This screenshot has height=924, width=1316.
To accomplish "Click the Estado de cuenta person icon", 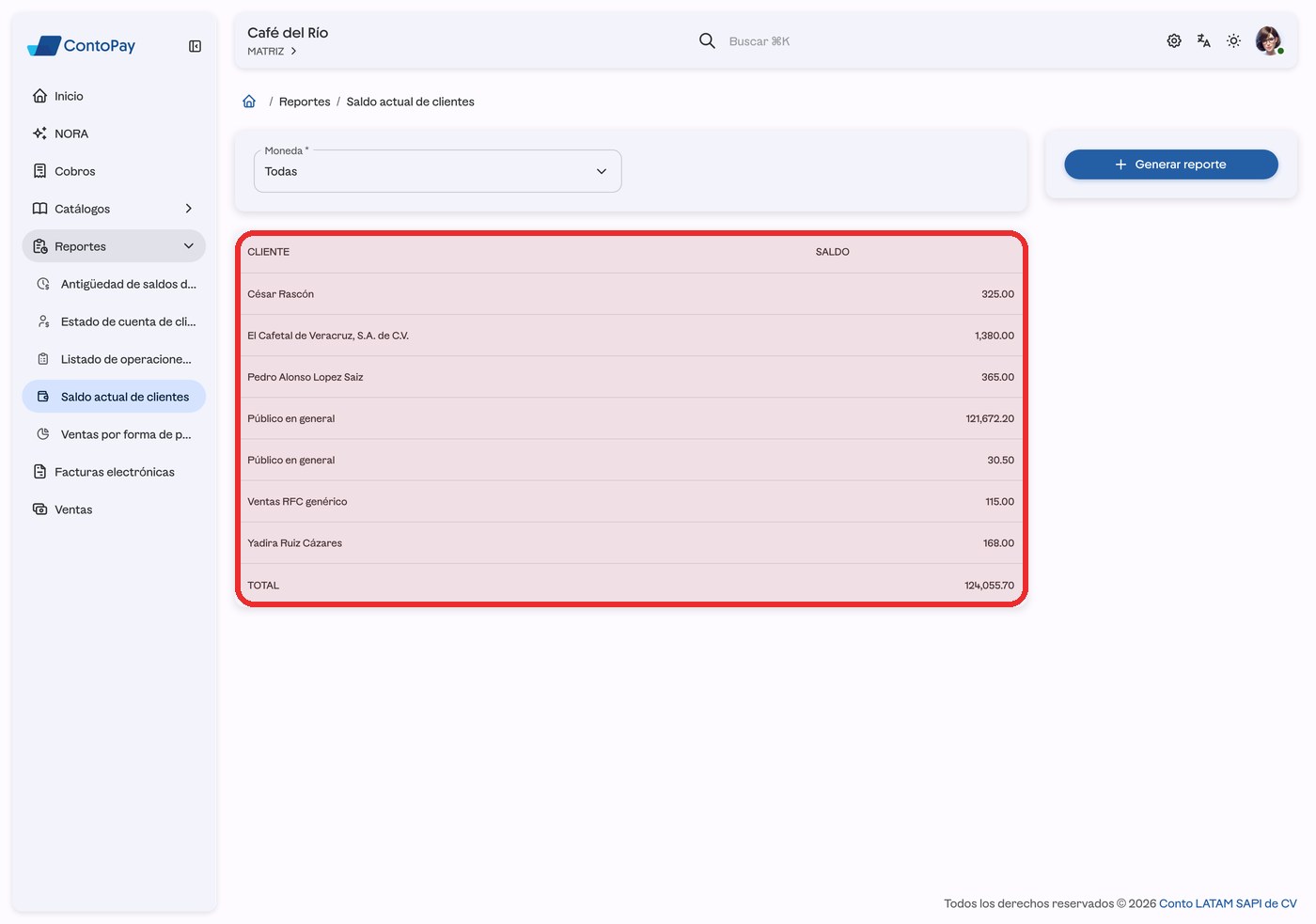I will coord(43,321).
